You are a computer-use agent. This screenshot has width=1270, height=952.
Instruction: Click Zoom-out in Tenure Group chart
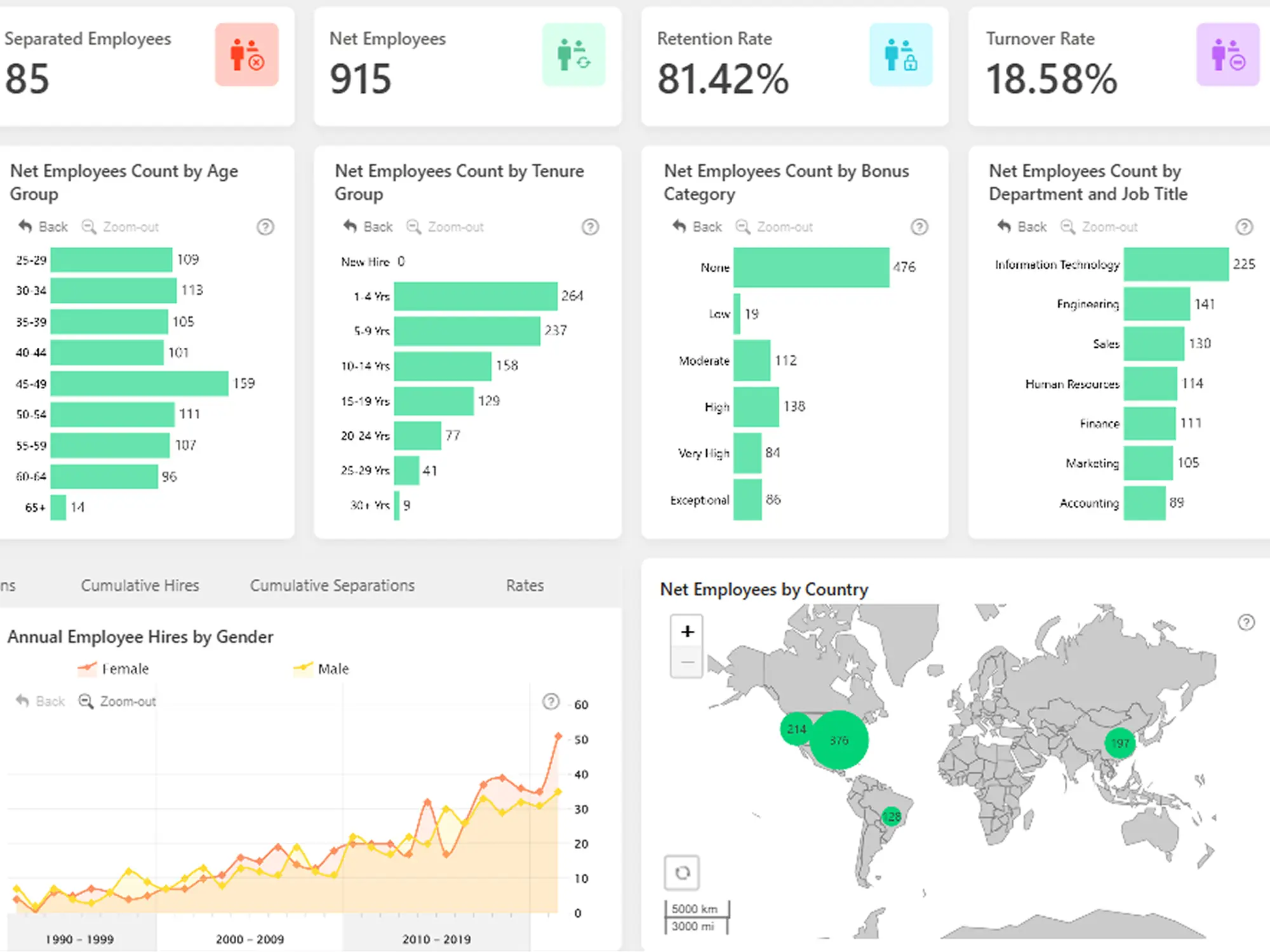446,227
